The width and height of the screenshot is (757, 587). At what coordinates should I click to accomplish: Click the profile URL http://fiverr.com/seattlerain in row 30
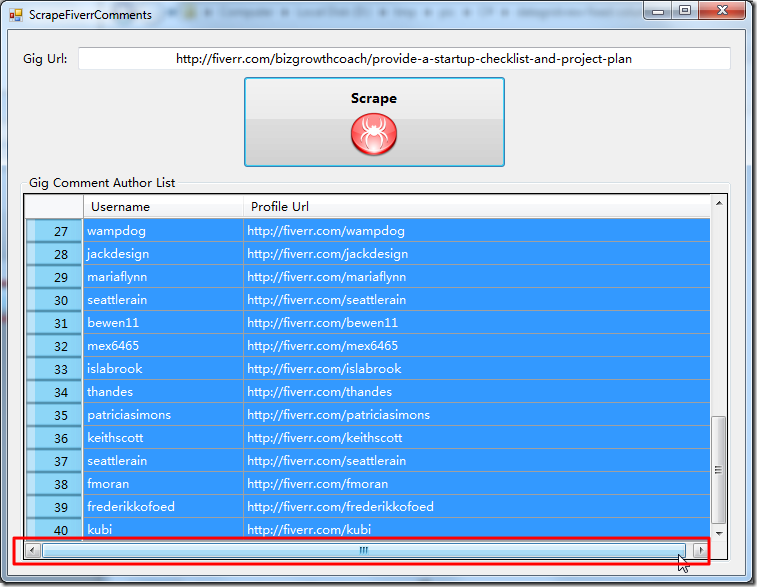pos(477,300)
